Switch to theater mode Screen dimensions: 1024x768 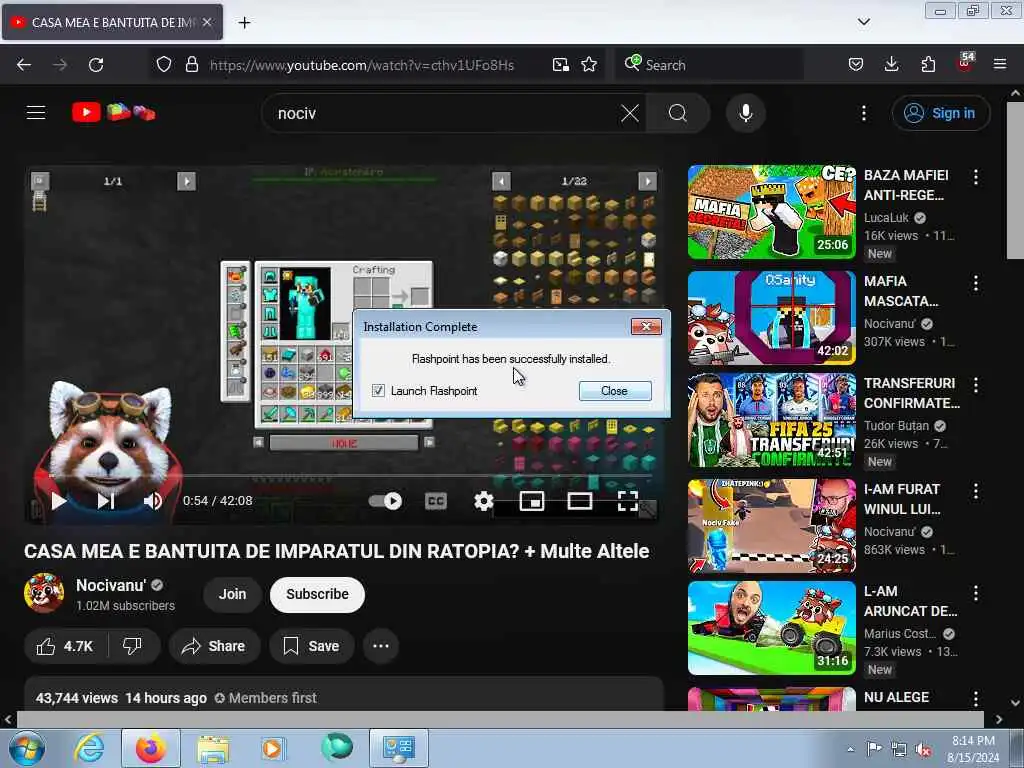tap(580, 501)
